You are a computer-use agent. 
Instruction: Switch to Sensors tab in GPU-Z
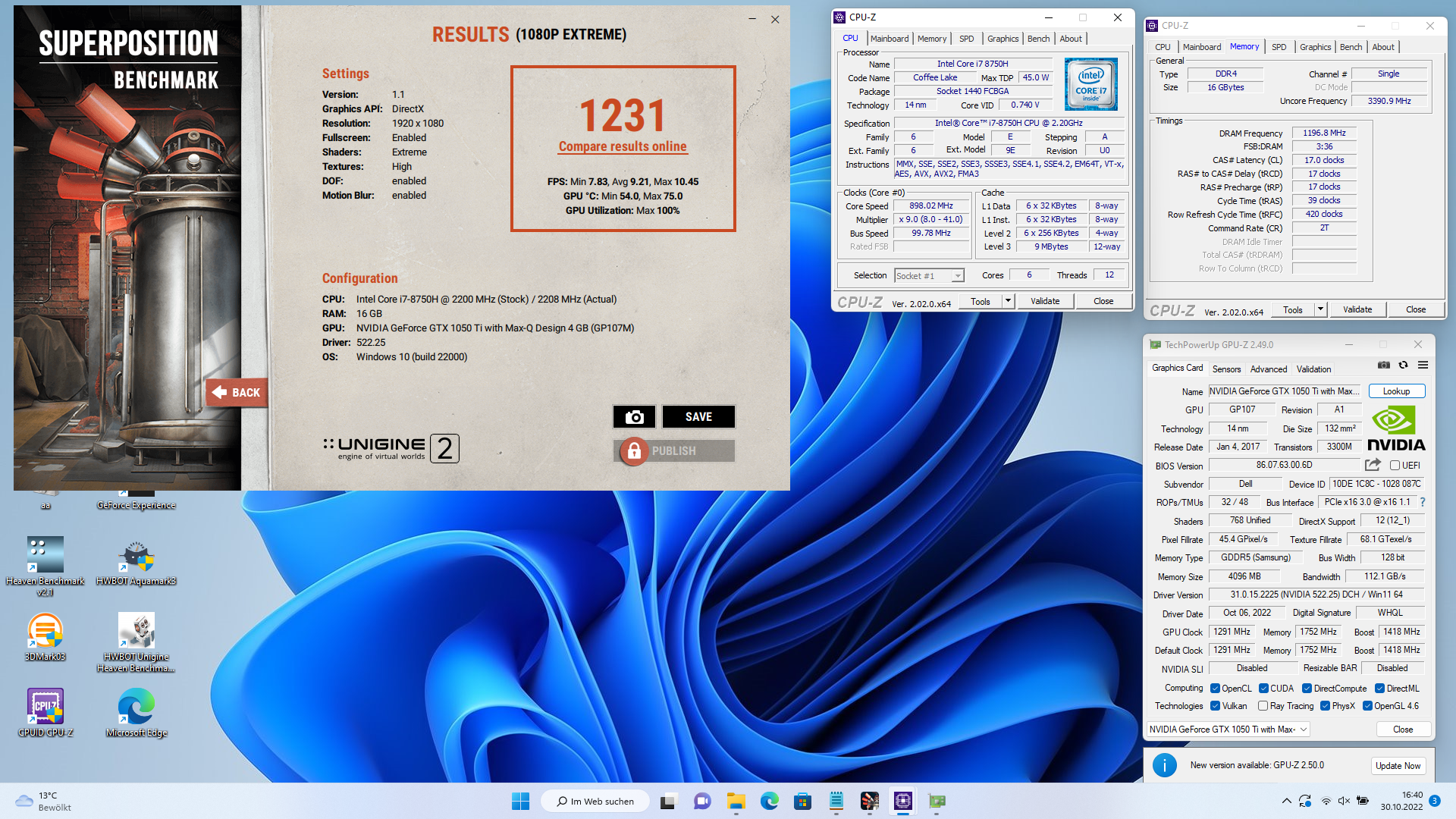(x=1226, y=369)
